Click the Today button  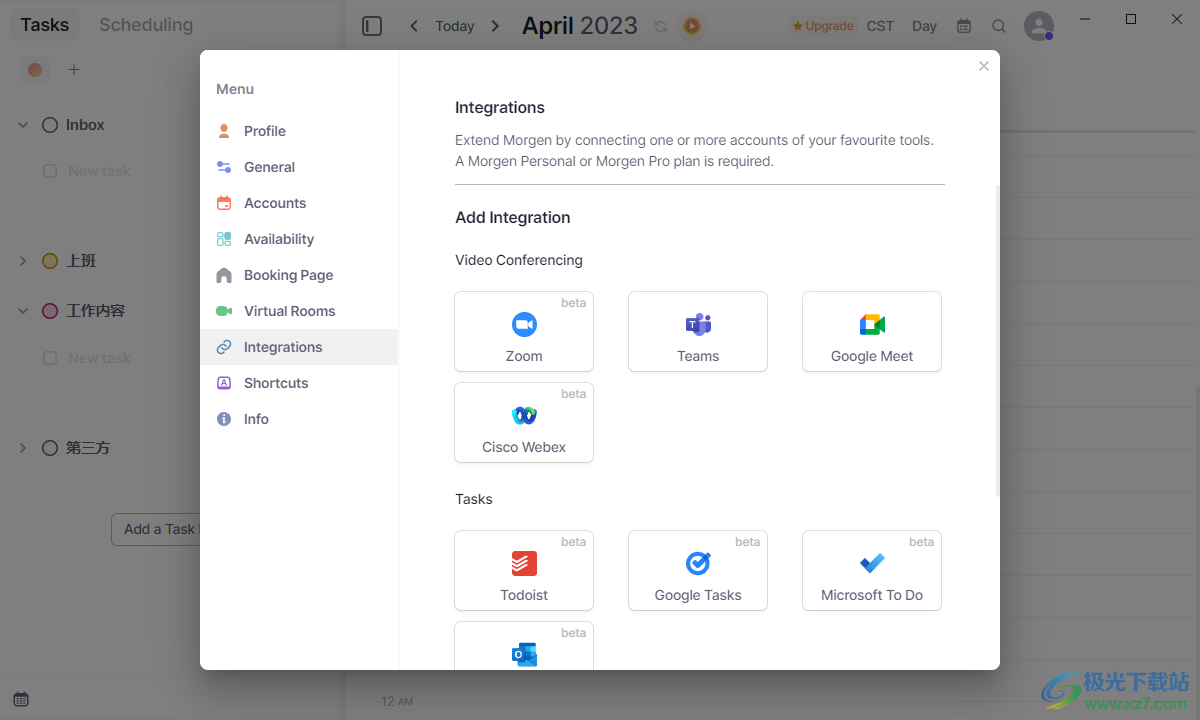tap(455, 26)
